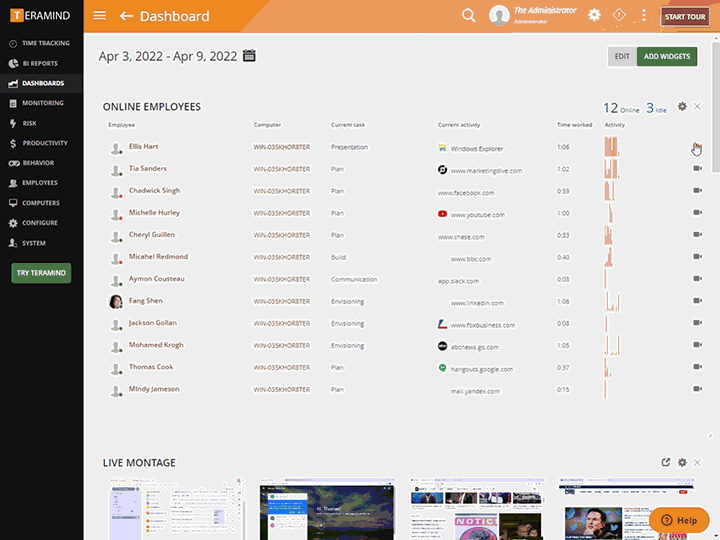The height and width of the screenshot is (540, 720).
Task: Click Fang Shen's activity bar chart
Action: (x=613, y=301)
